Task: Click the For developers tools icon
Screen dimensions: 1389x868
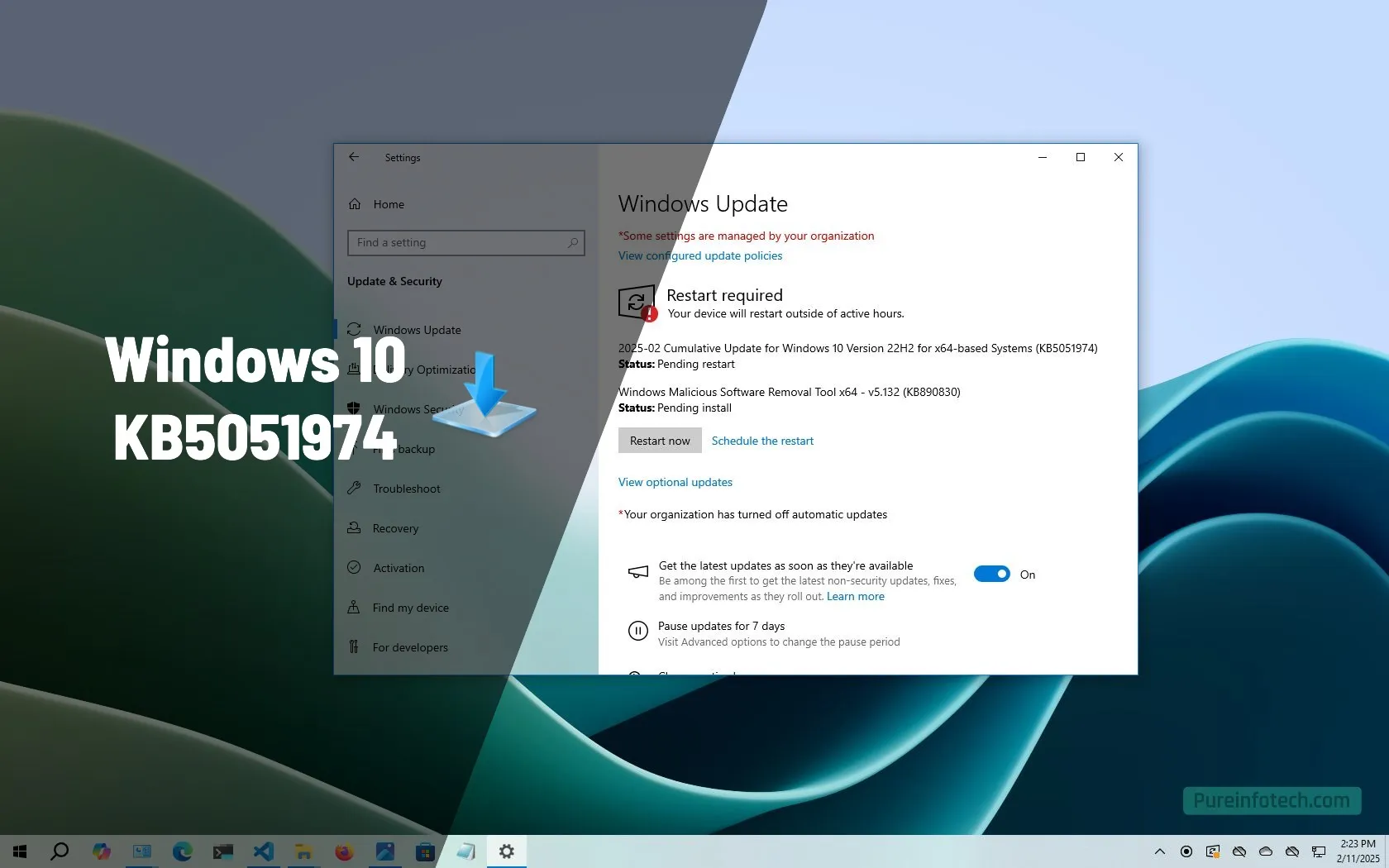Action: 354,646
